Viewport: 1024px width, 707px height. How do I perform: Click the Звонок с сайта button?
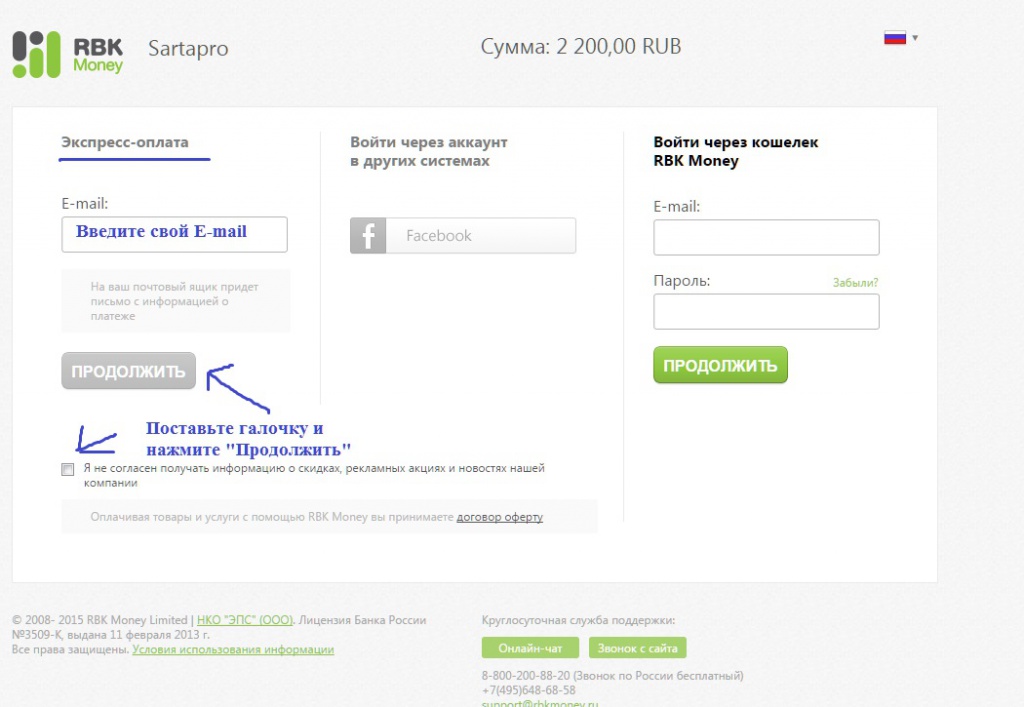(x=637, y=648)
